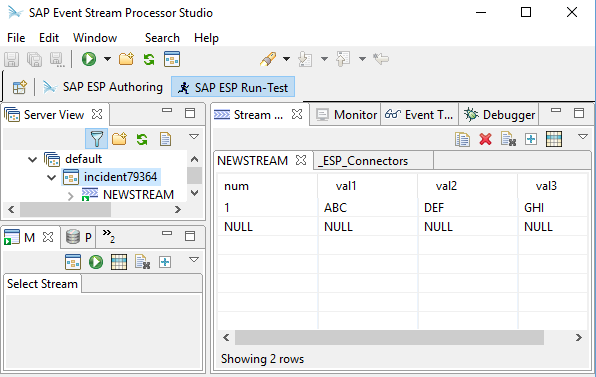This screenshot has height=377, width=596.
Task: Click the document-with-X icon in the Stream View toolbar
Action: tap(508, 139)
